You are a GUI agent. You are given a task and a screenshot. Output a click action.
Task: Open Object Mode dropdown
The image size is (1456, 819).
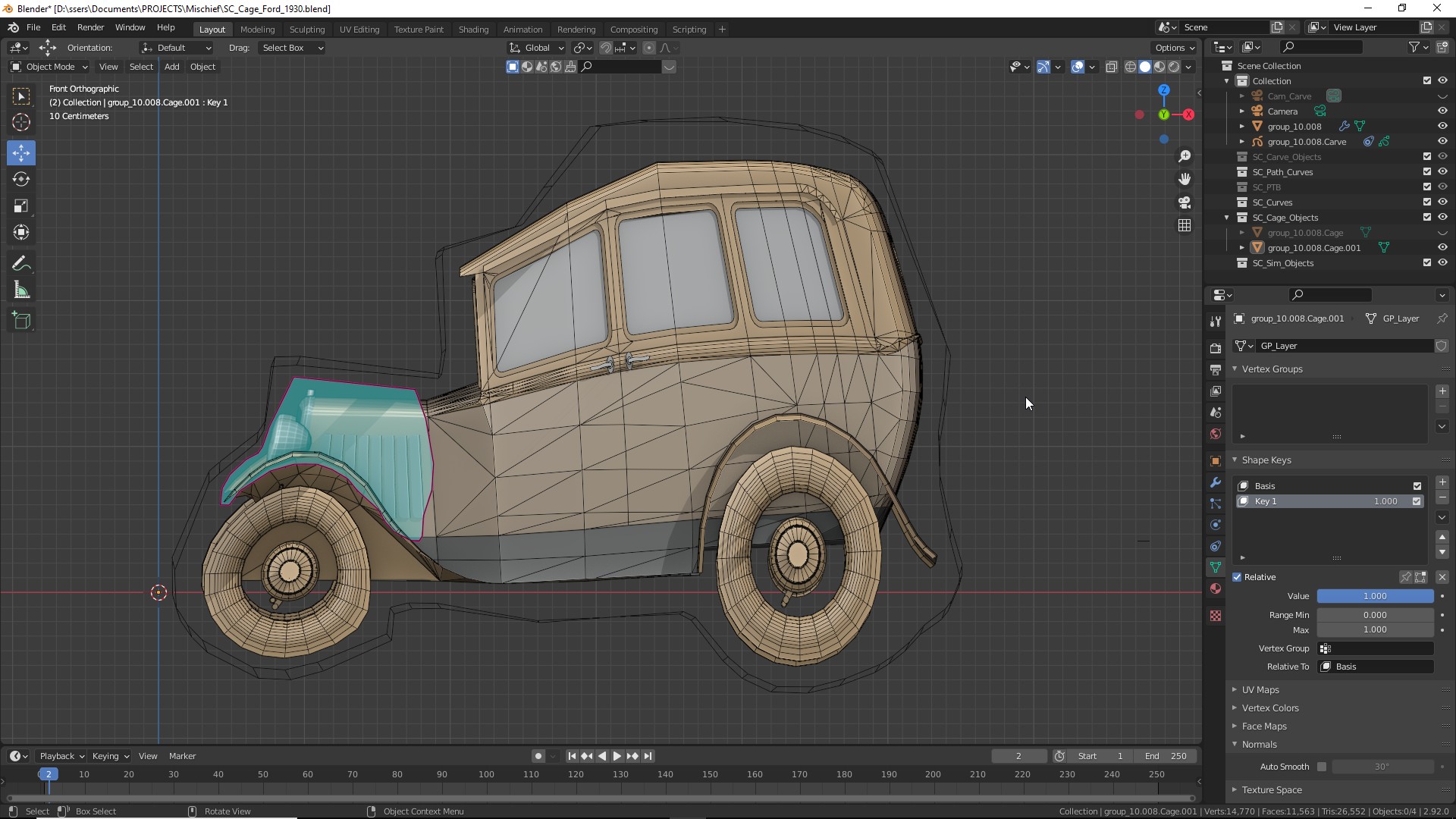click(x=49, y=67)
